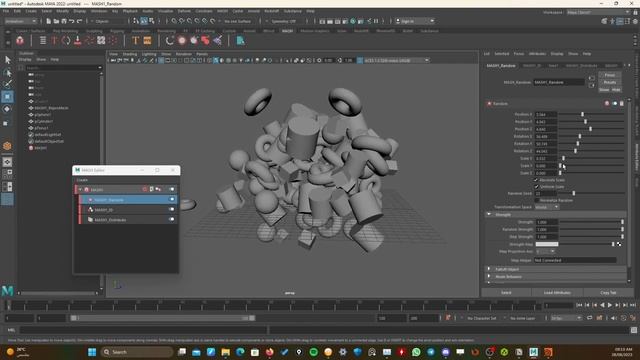
Task: Click the Strength Map color swatch
Action: click(547, 244)
